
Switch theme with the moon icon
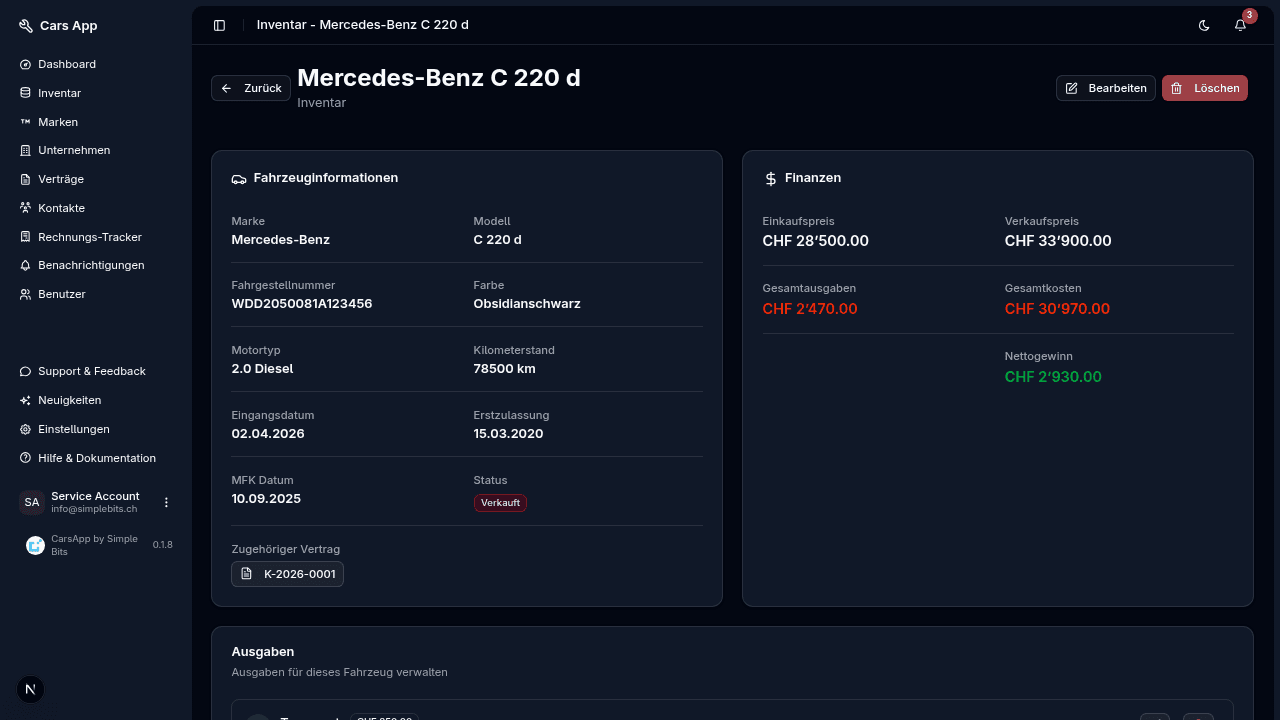(x=1204, y=25)
